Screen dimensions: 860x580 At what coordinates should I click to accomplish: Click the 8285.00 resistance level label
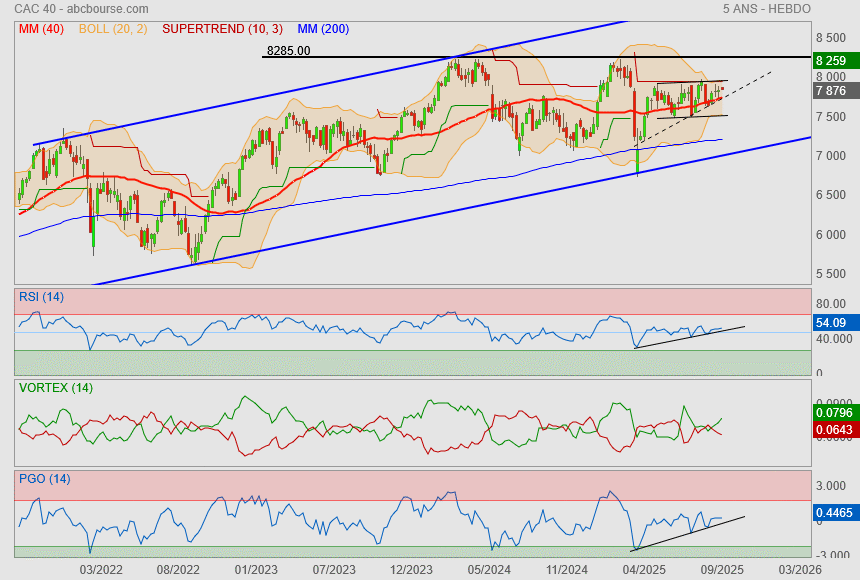288,50
